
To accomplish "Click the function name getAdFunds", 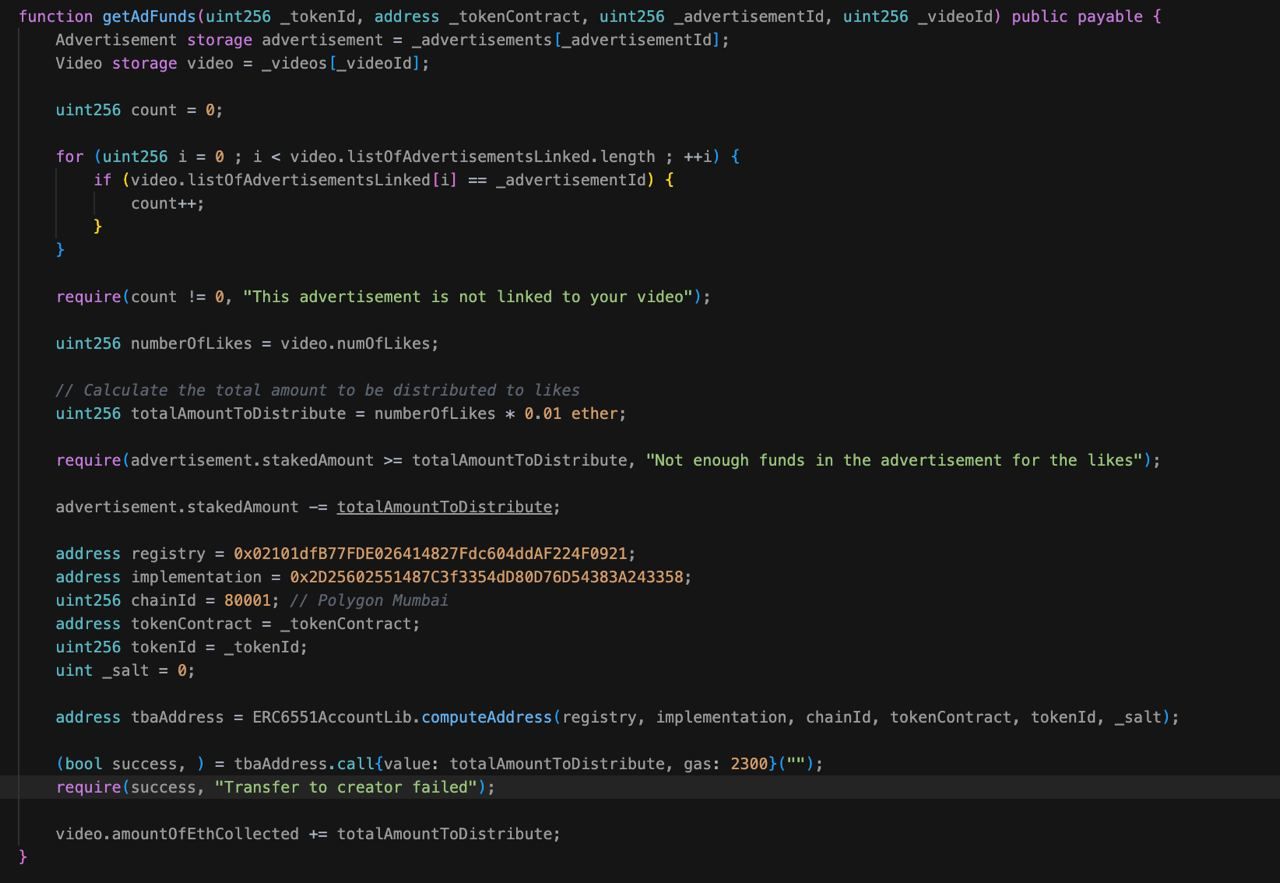I will [149, 17].
